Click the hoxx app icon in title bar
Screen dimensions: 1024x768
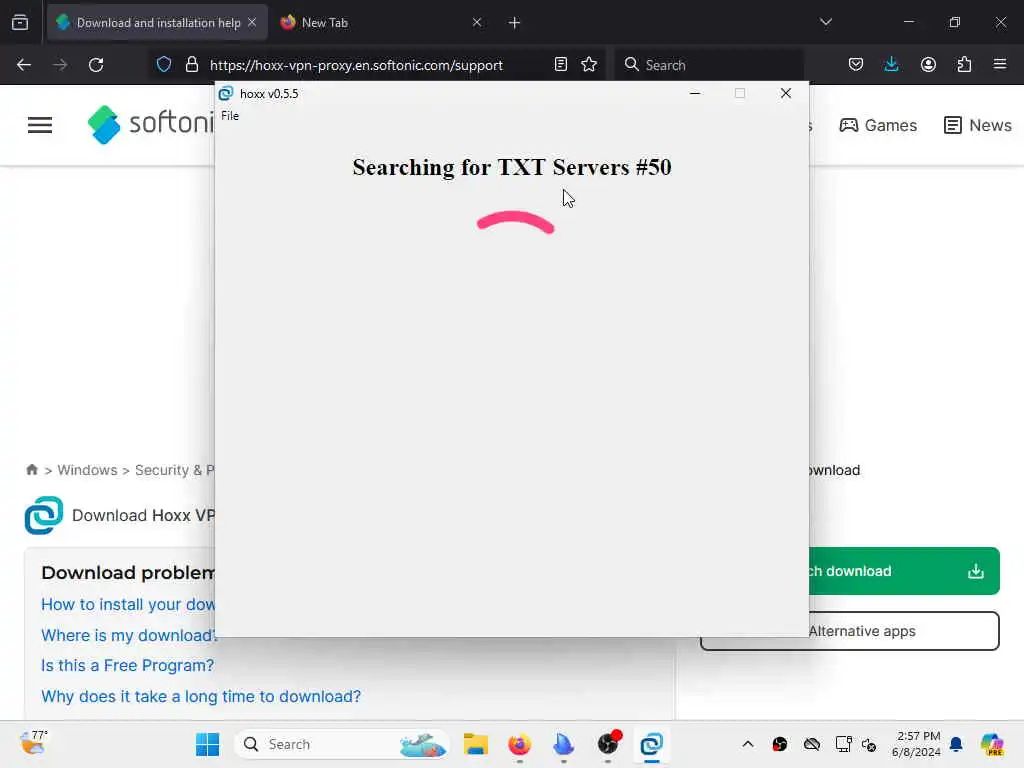[226, 93]
